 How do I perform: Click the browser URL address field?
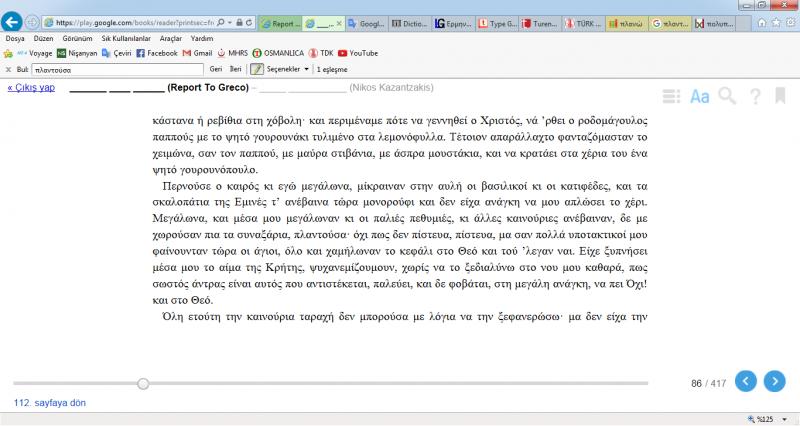coord(135,23)
